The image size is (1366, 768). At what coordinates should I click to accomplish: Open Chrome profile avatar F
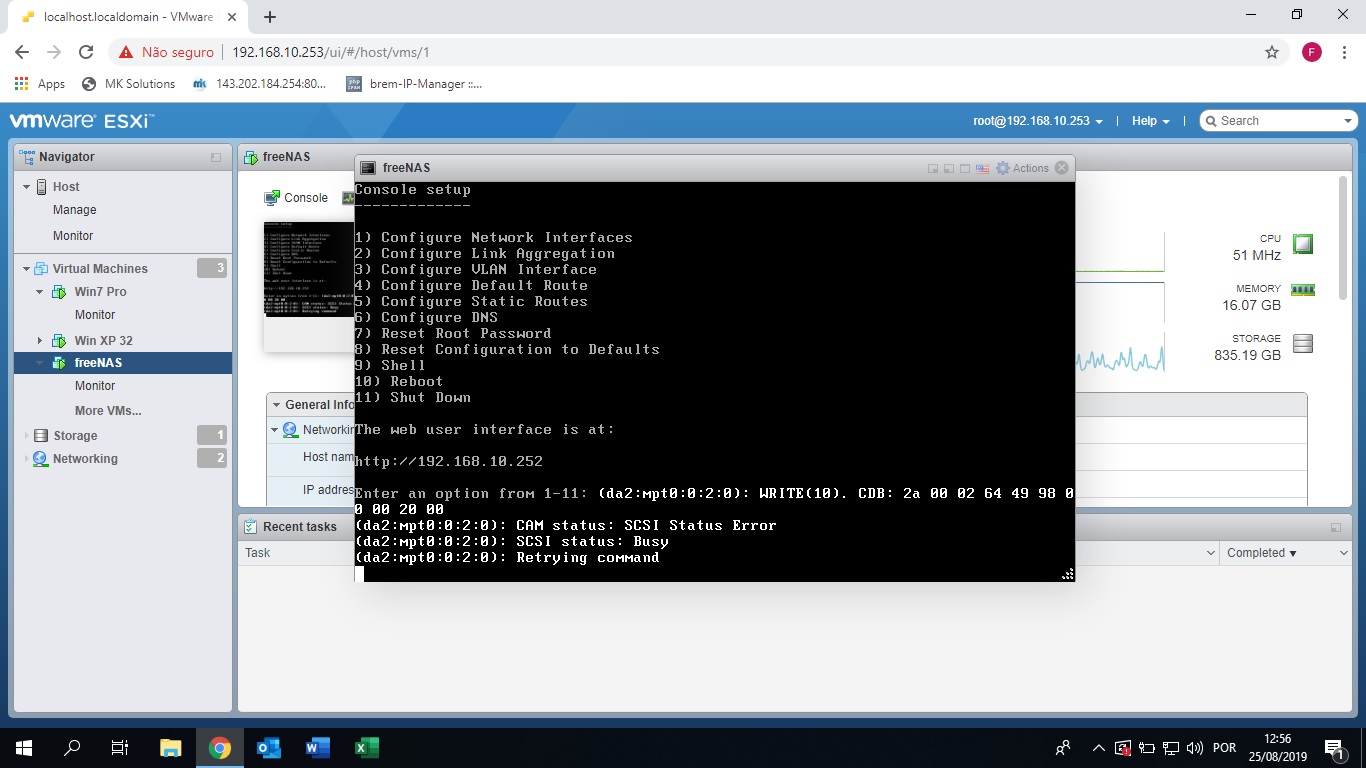tap(1312, 52)
